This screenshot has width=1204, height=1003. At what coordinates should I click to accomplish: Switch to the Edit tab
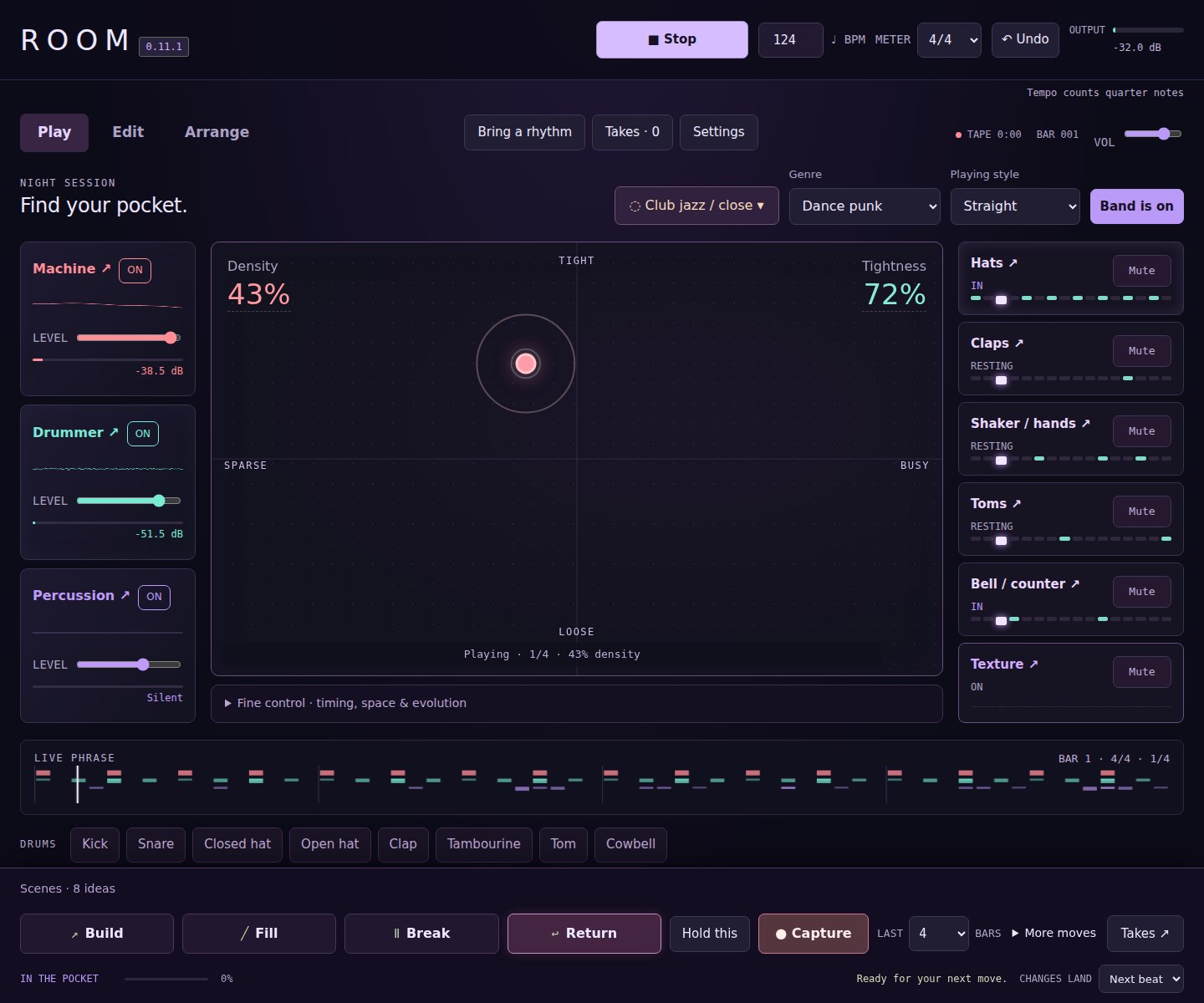click(x=128, y=132)
